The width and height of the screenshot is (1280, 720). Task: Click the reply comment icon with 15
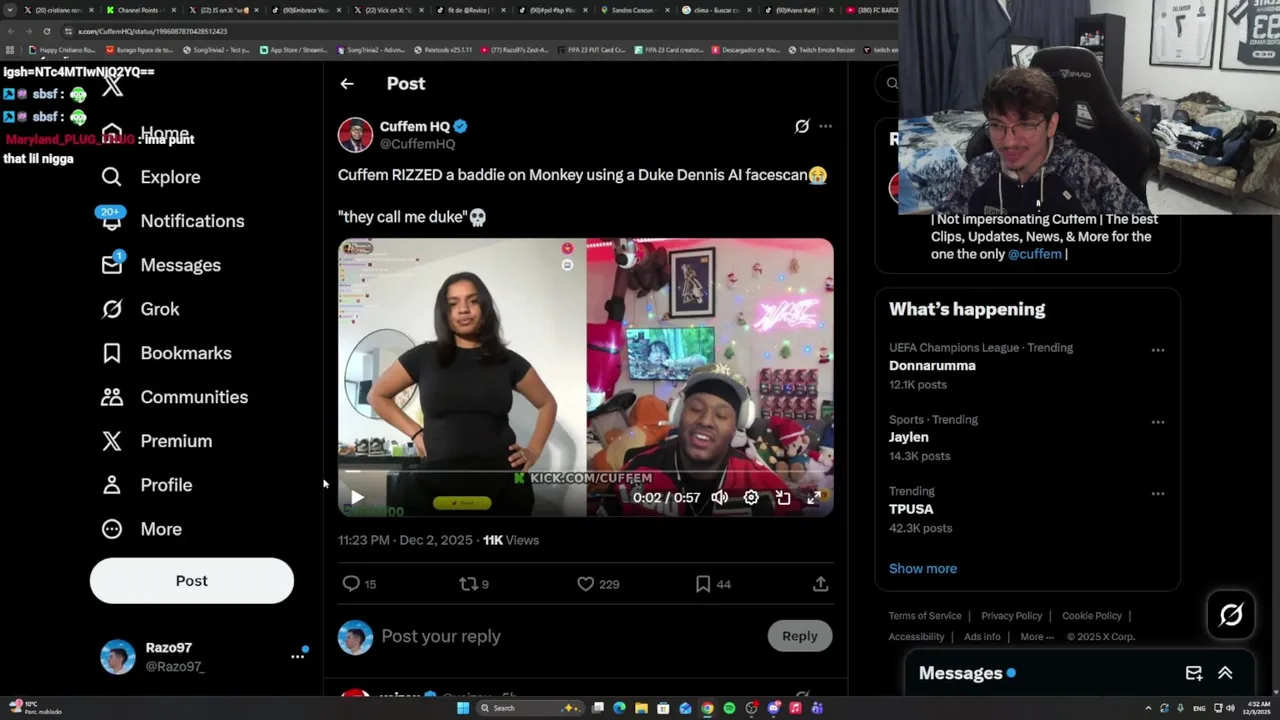(359, 584)
